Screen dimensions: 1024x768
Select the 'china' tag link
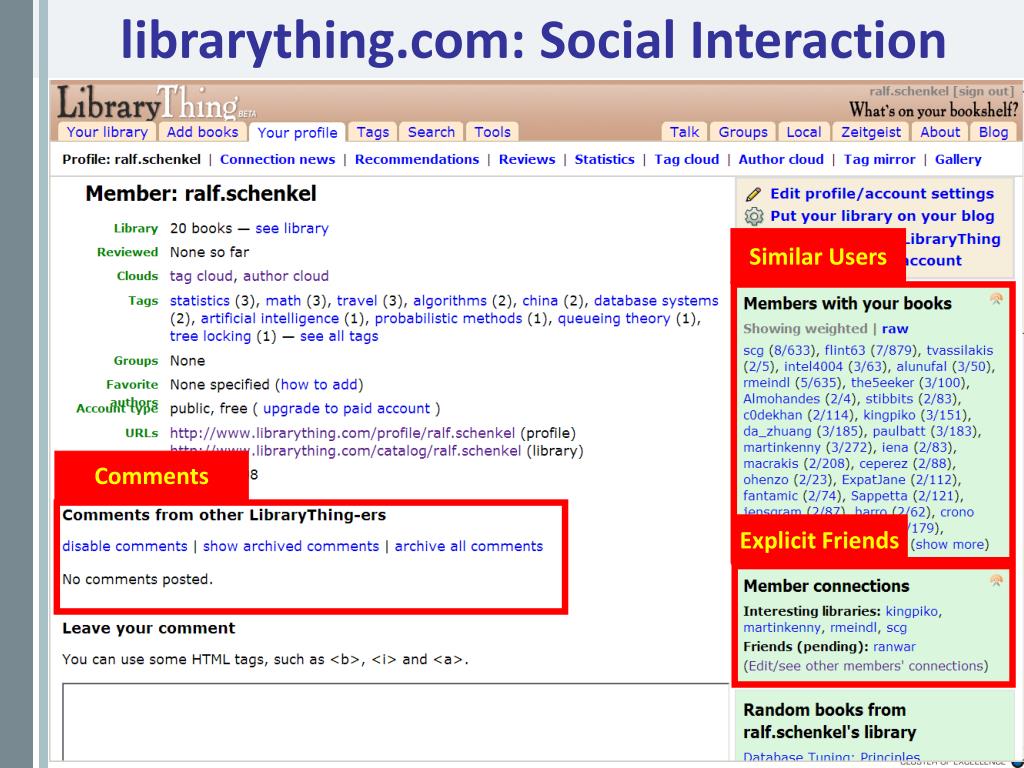click(540, 301)
